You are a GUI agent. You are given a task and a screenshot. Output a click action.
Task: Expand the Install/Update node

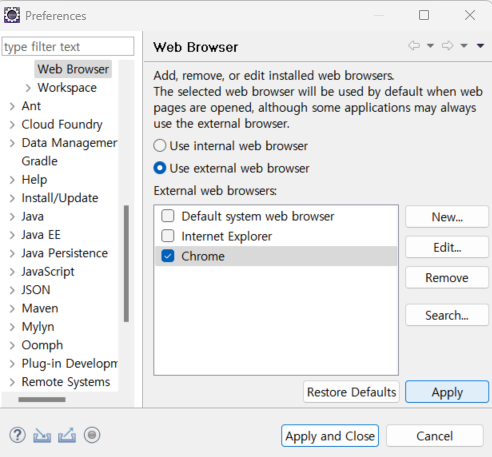coord(12,198)
